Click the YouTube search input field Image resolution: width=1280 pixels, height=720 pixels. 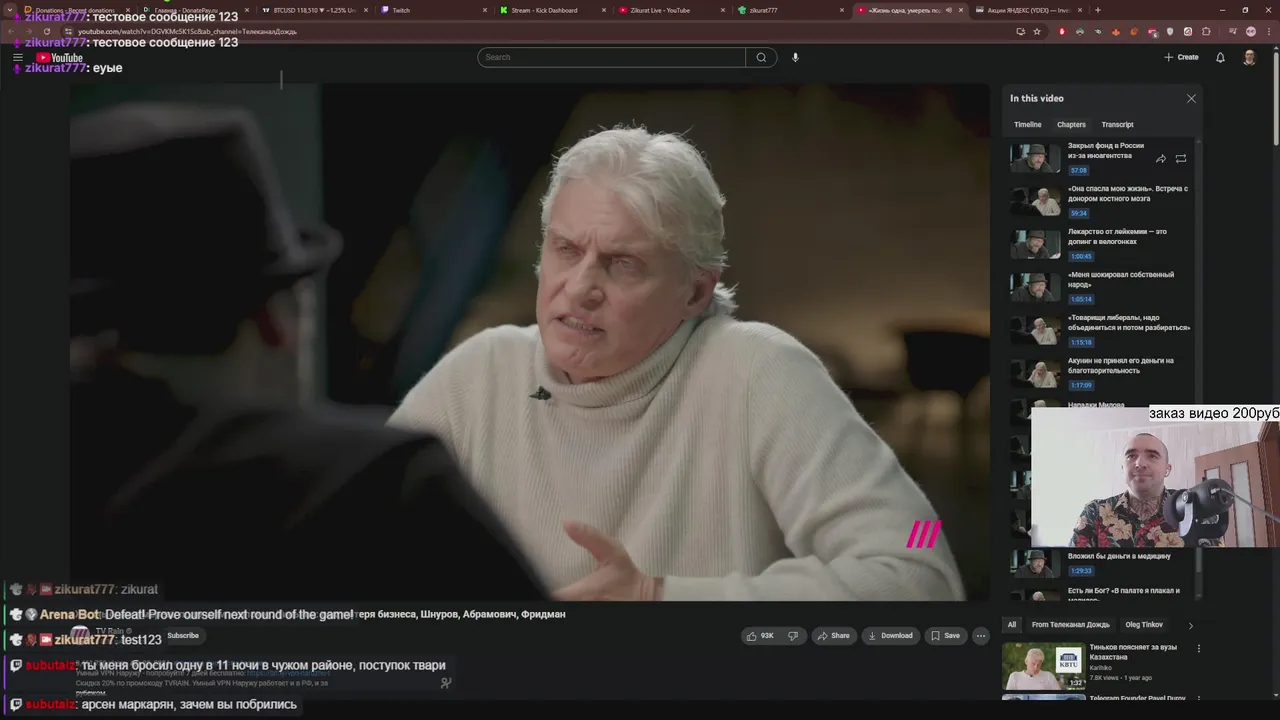(x=611, y=57)
